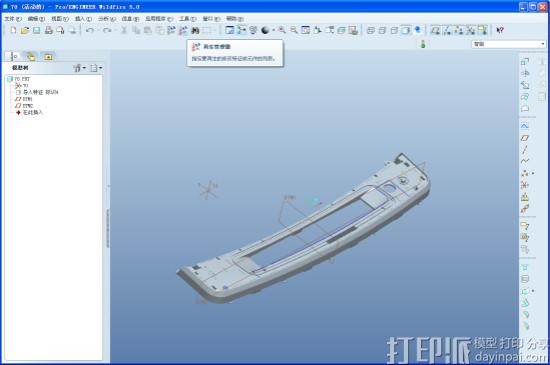Click the Undo arrow

pos(90,31)
